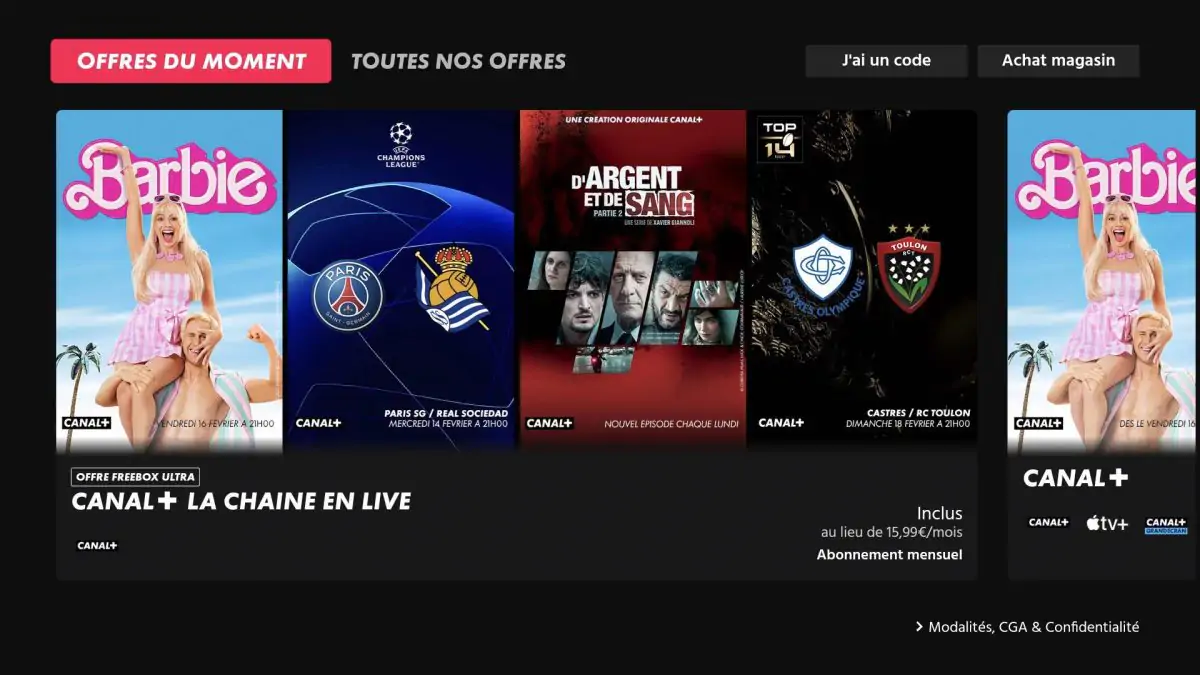The image size is (1200, 675).
Task: Select the Achat magasin button
Action: [1058, 60]
